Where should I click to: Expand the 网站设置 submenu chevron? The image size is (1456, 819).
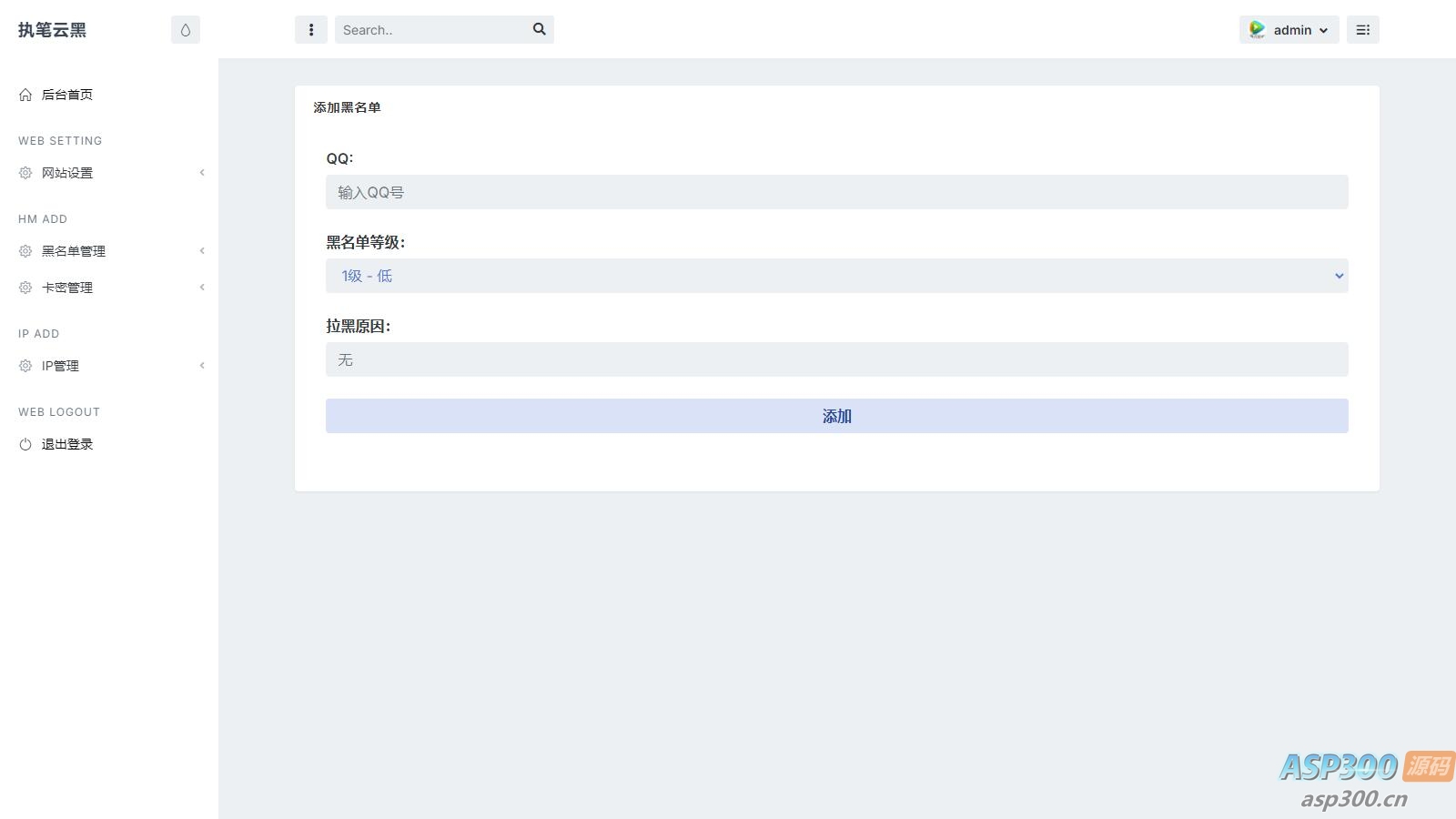tap(202, 173)
